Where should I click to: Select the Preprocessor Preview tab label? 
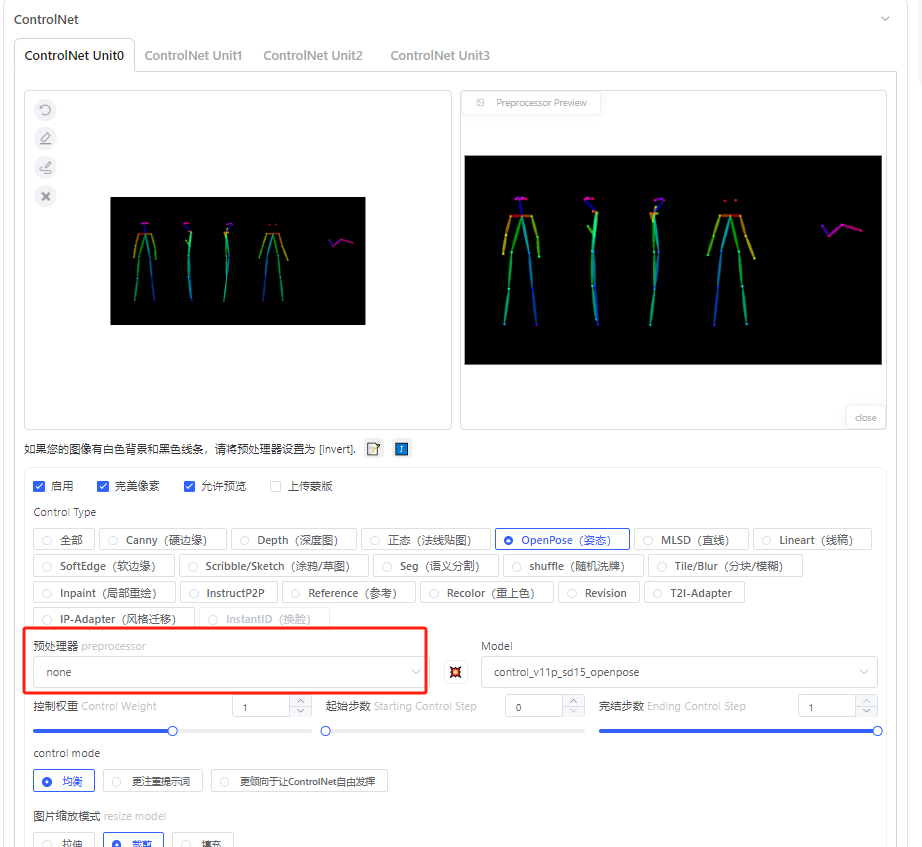531,103
